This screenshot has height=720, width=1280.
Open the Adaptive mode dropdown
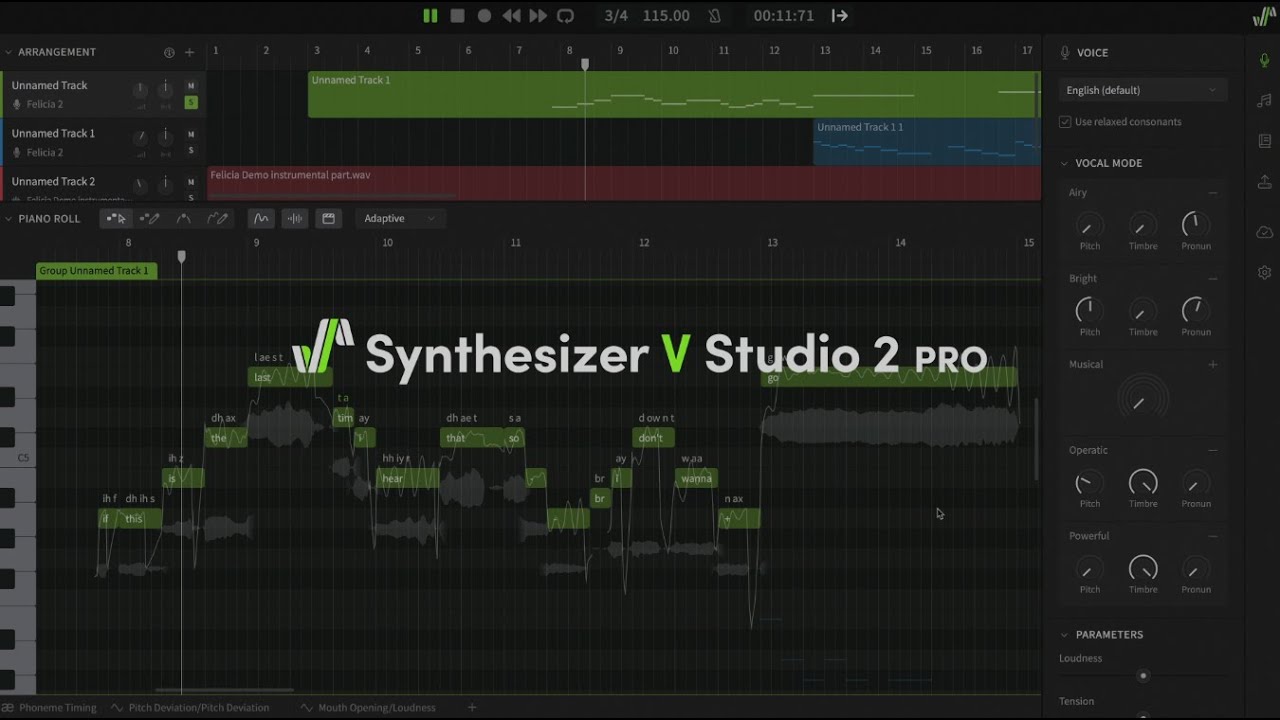pyautogui.click(x=400, y=218)
